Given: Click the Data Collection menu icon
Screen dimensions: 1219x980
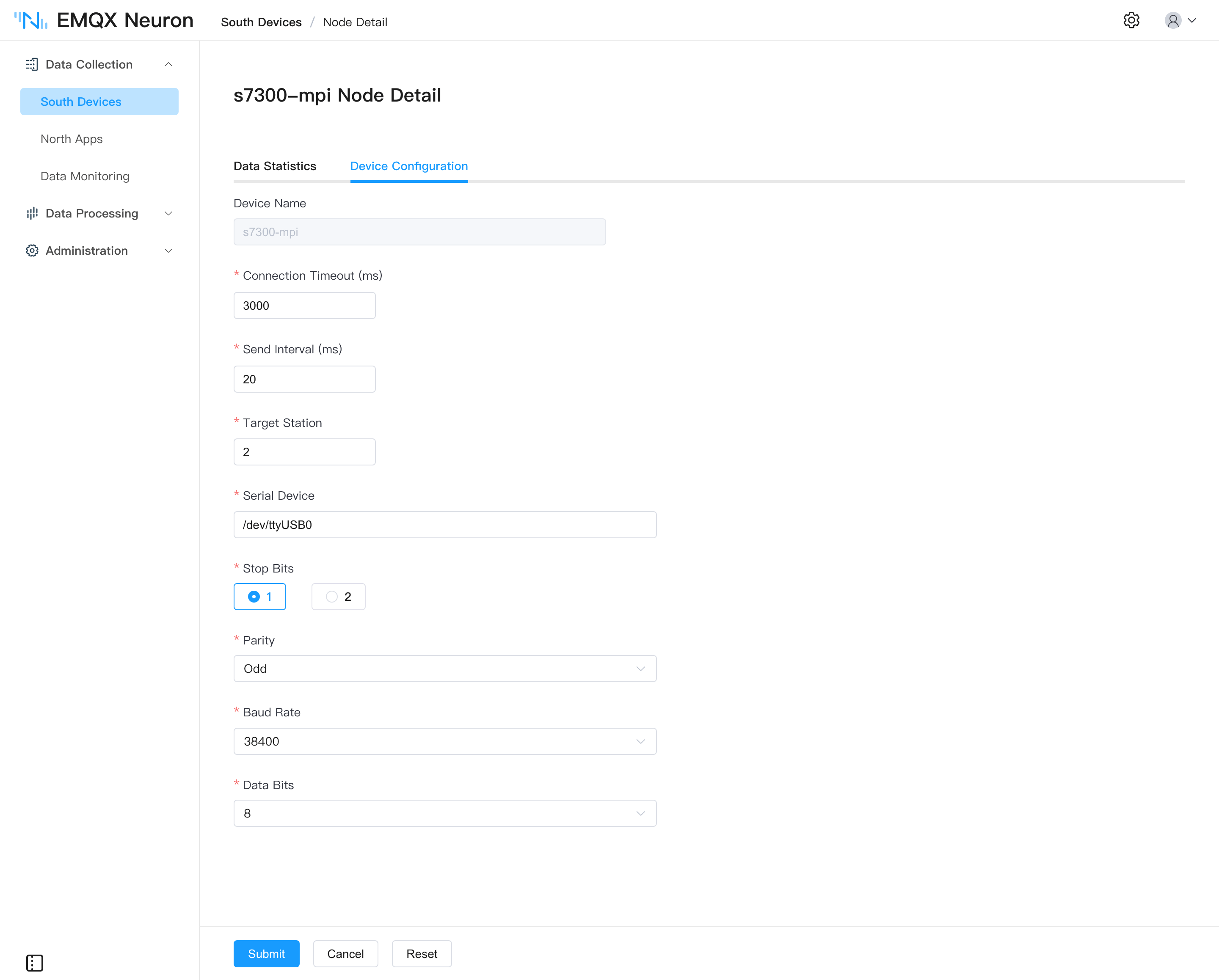Looking at the screenshot, I should click(x=32, y=64).
